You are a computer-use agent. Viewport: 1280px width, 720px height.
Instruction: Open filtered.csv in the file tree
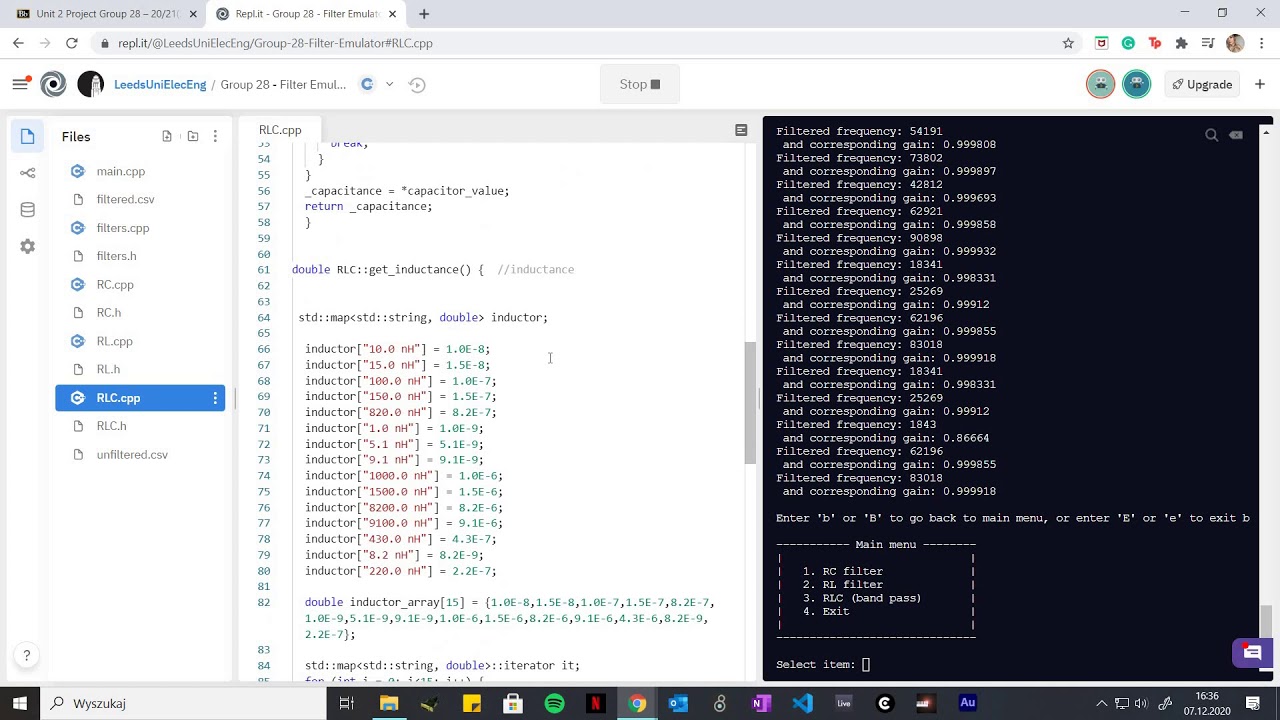(x=125, y=199)
